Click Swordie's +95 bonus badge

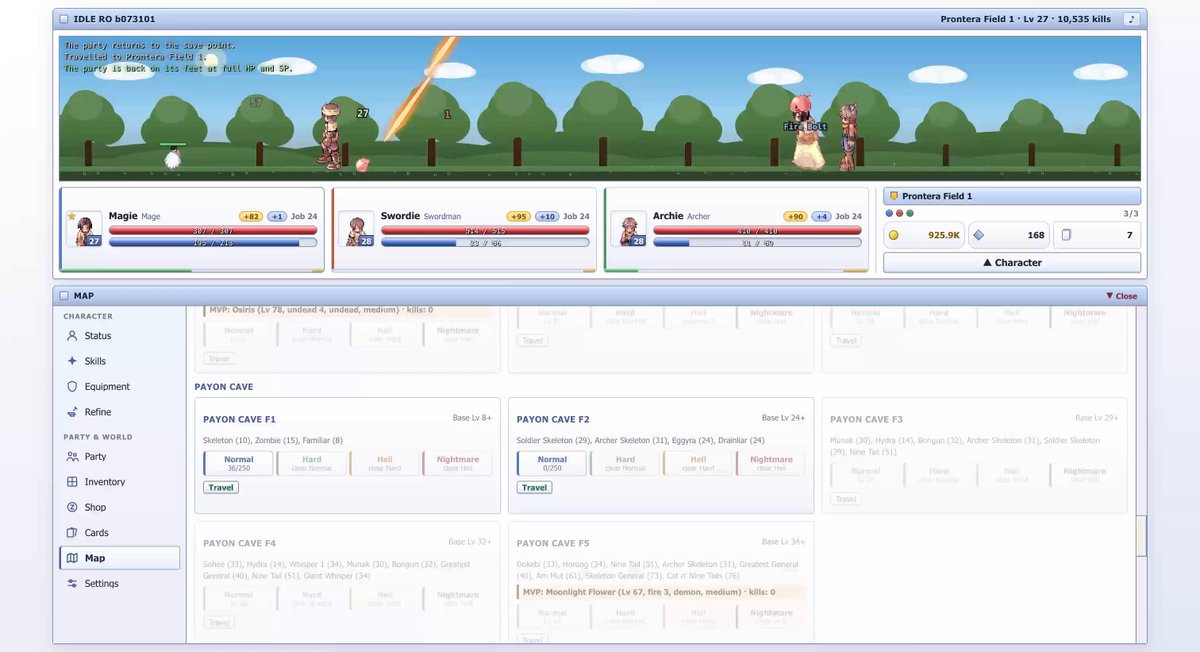pyautogui.click(x=518, y=216)
